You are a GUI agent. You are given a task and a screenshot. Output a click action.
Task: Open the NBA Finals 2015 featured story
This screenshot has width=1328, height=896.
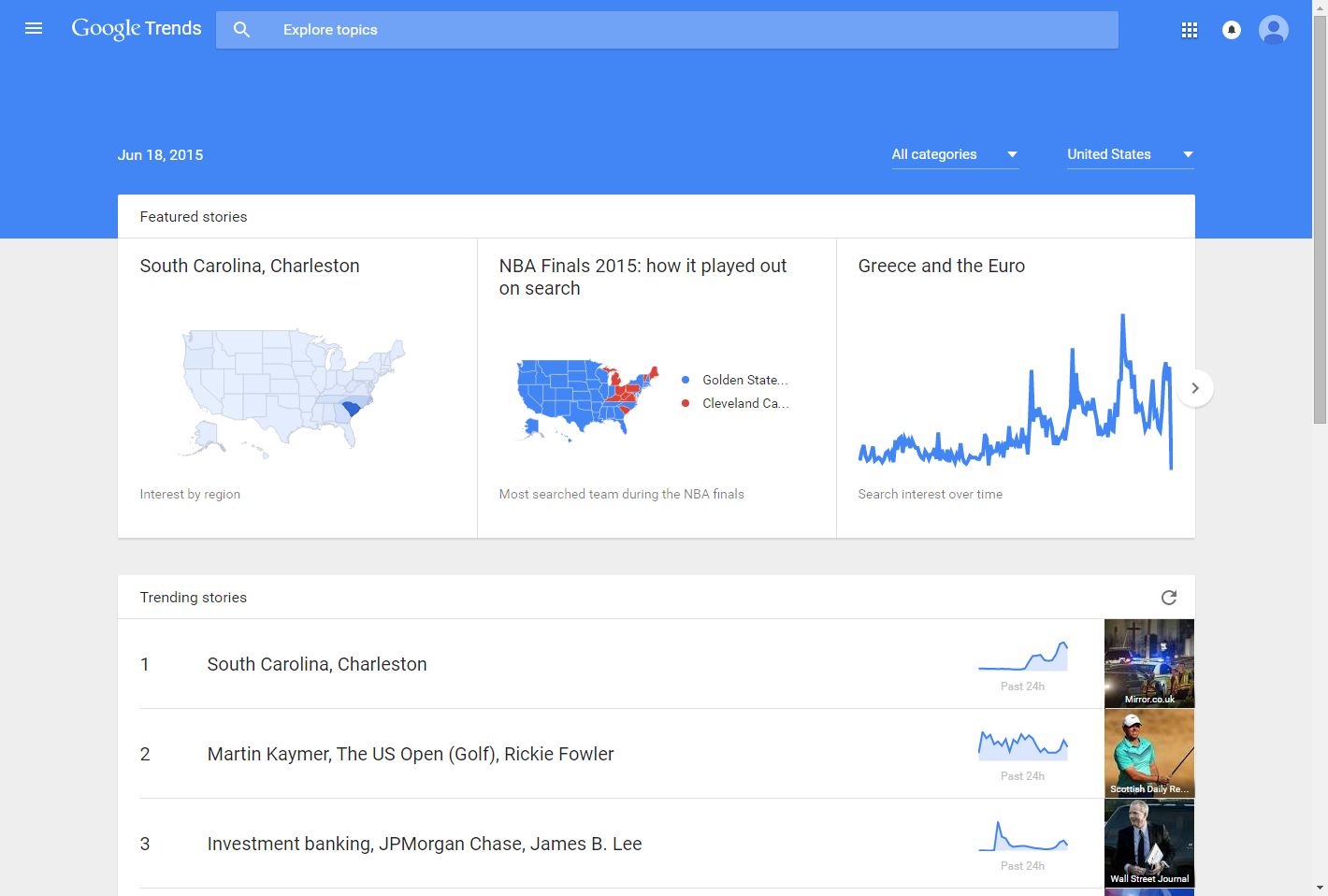click(642, 277)
